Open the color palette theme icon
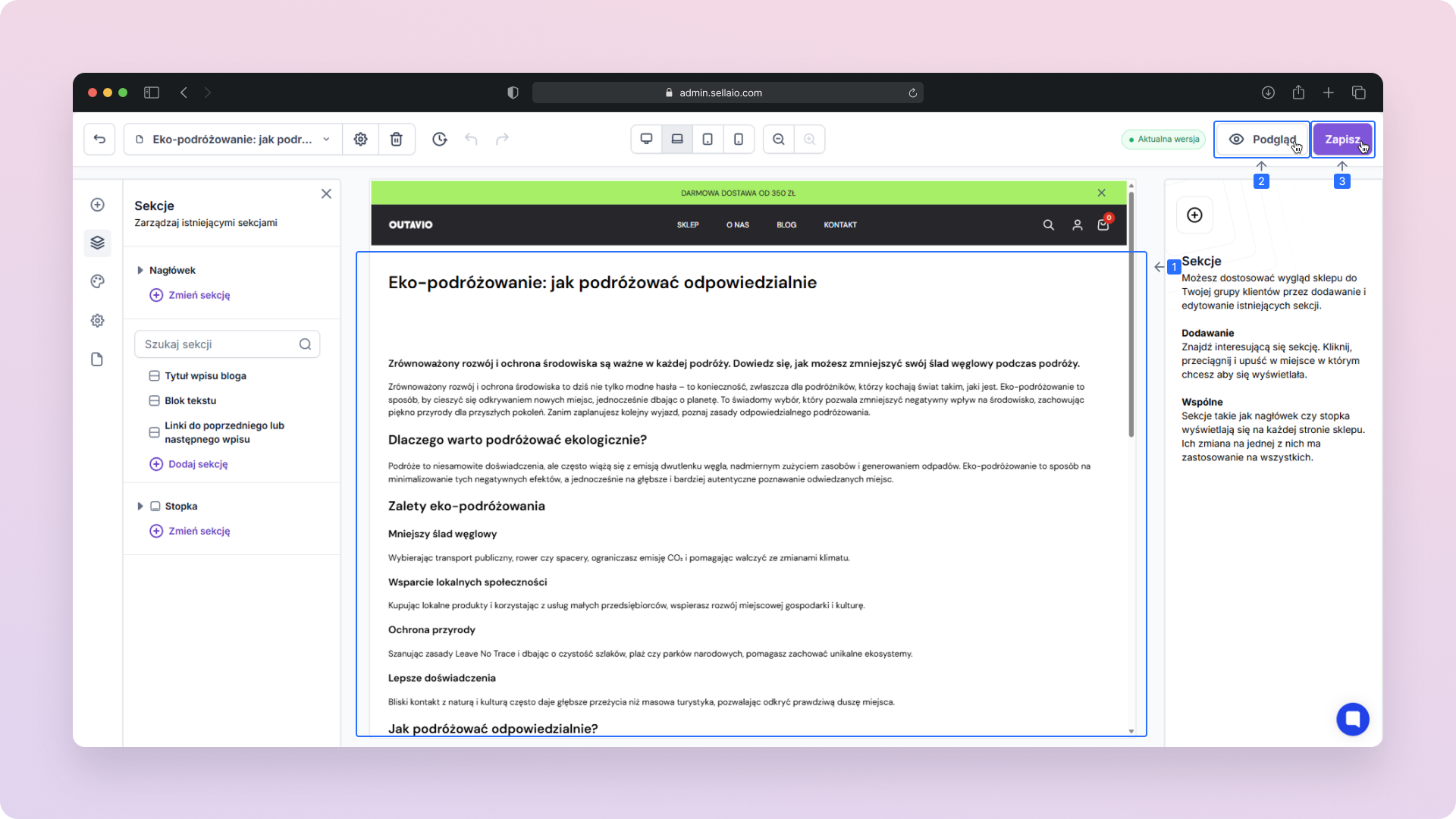The width and height of the screenshot is (1456, 819). 97,281
